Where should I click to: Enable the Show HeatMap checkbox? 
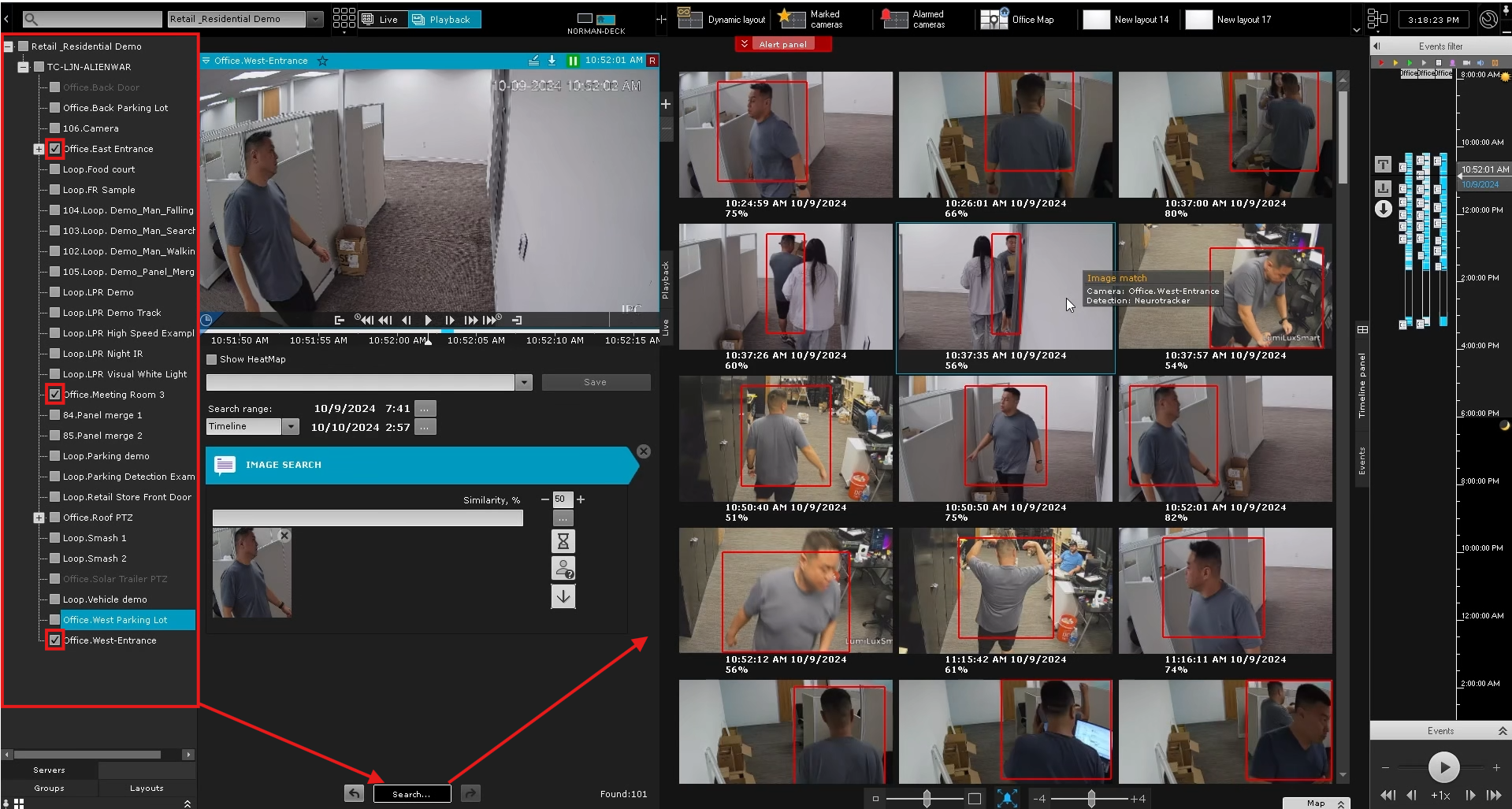tap(212, 359)
